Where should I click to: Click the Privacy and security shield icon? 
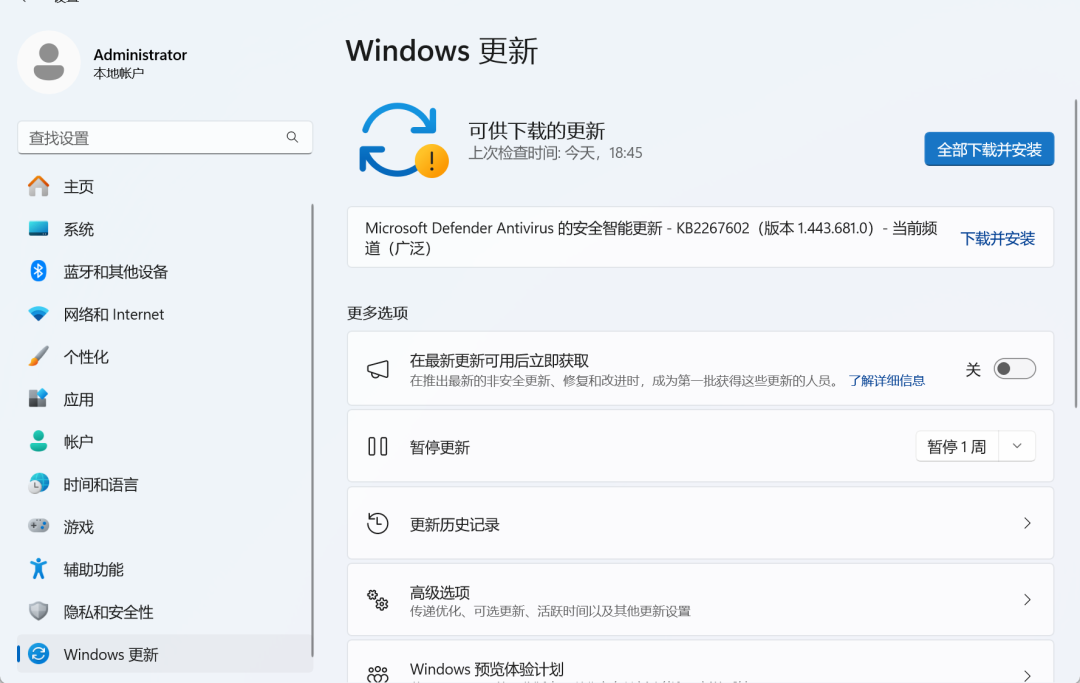tap(39, 611)
